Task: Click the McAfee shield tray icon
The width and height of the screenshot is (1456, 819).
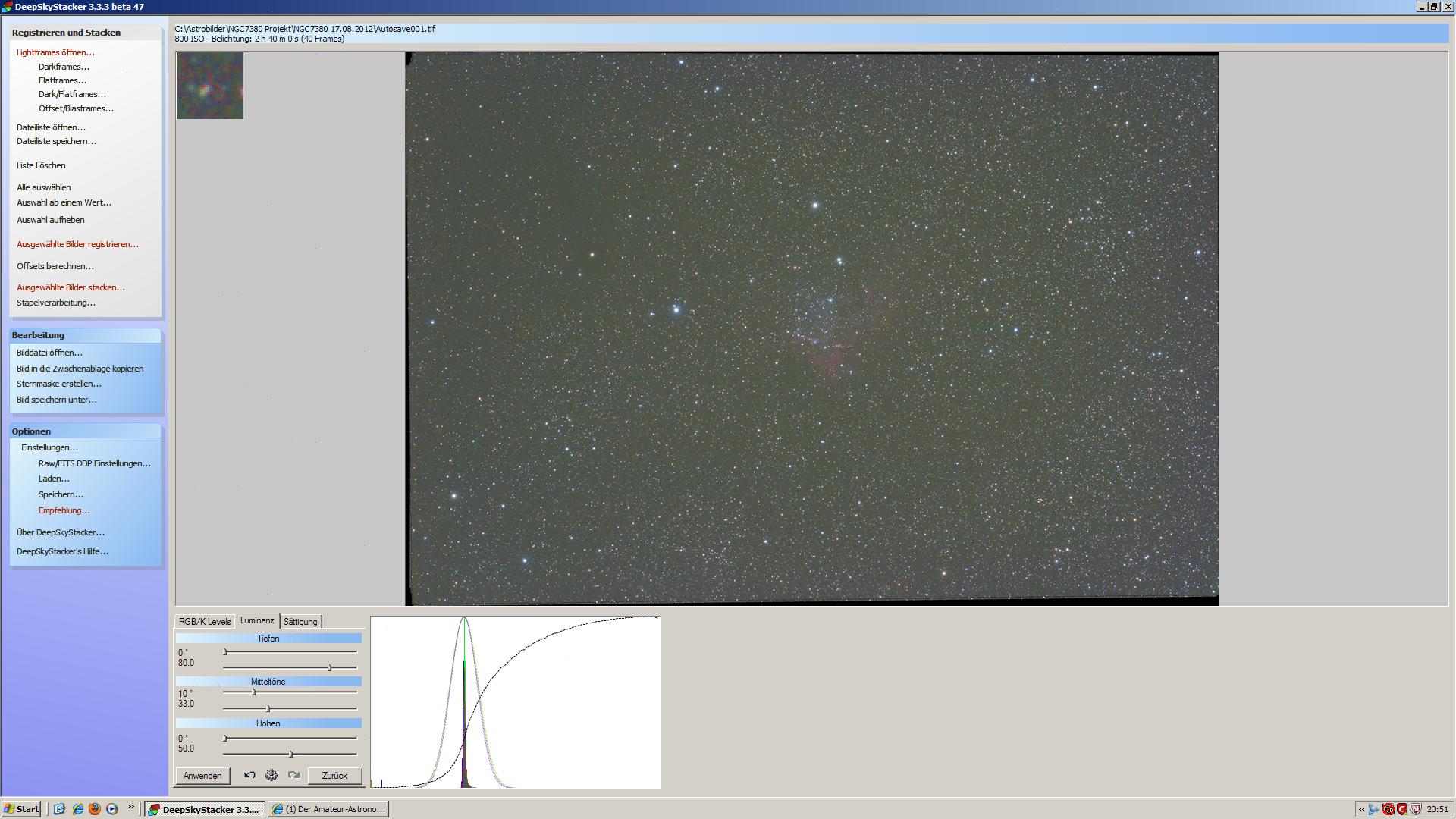Action: coord(1416,809)
